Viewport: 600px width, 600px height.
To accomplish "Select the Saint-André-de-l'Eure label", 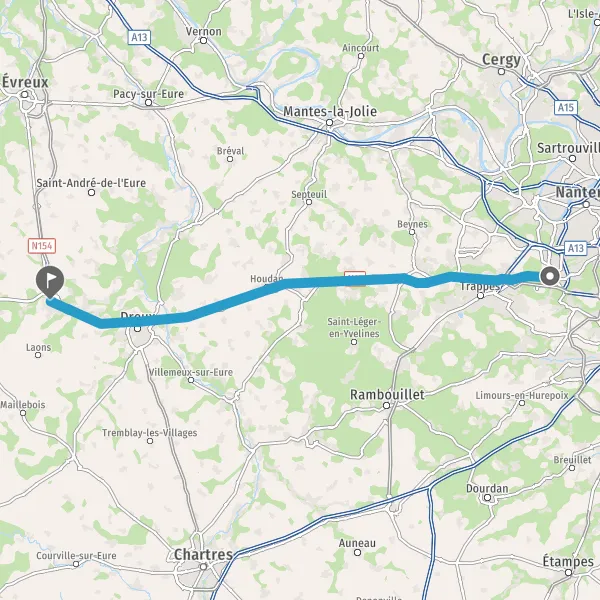I will click(x=91, y=183).
